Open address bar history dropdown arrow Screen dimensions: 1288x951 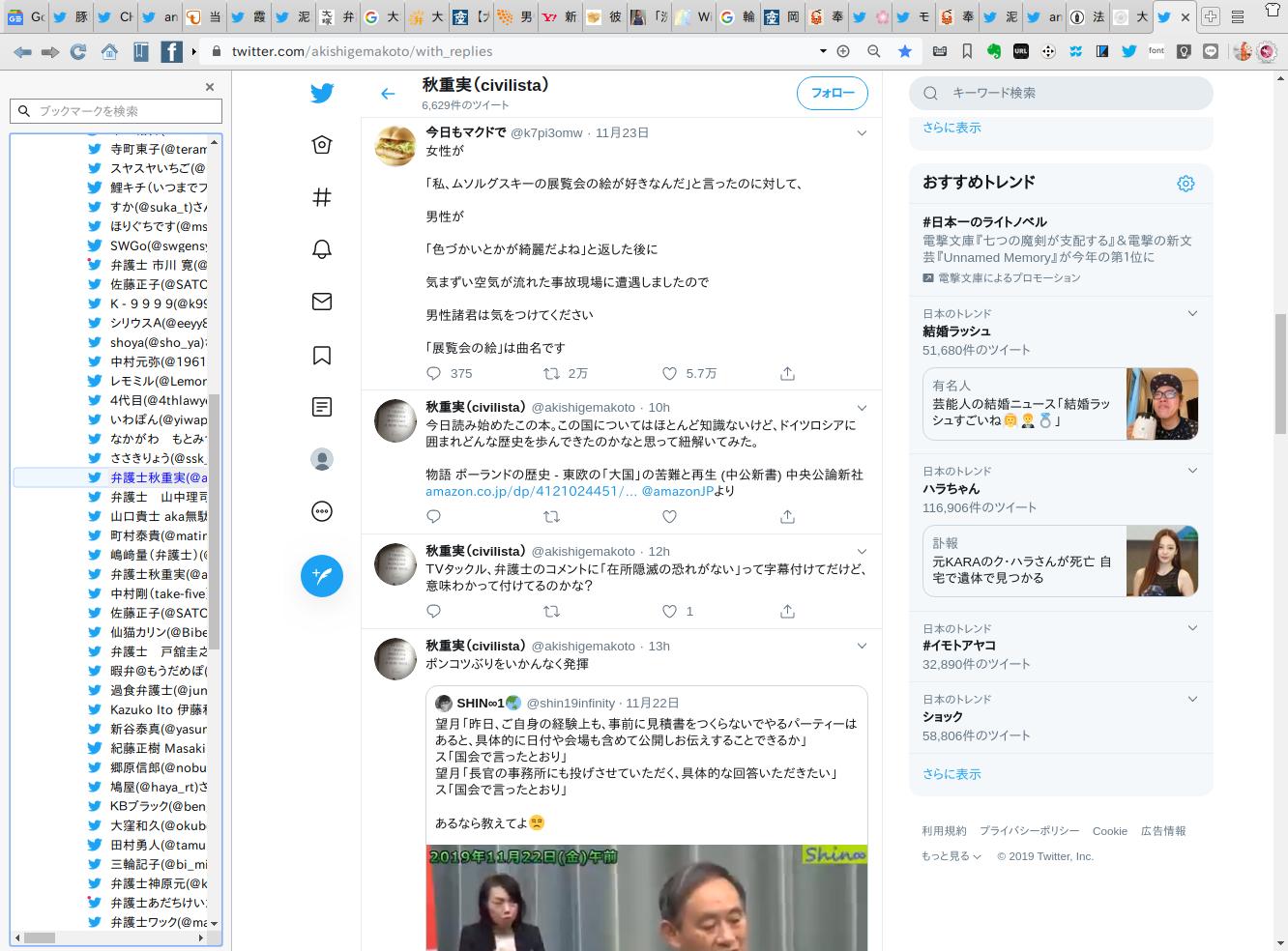(823, 51)
